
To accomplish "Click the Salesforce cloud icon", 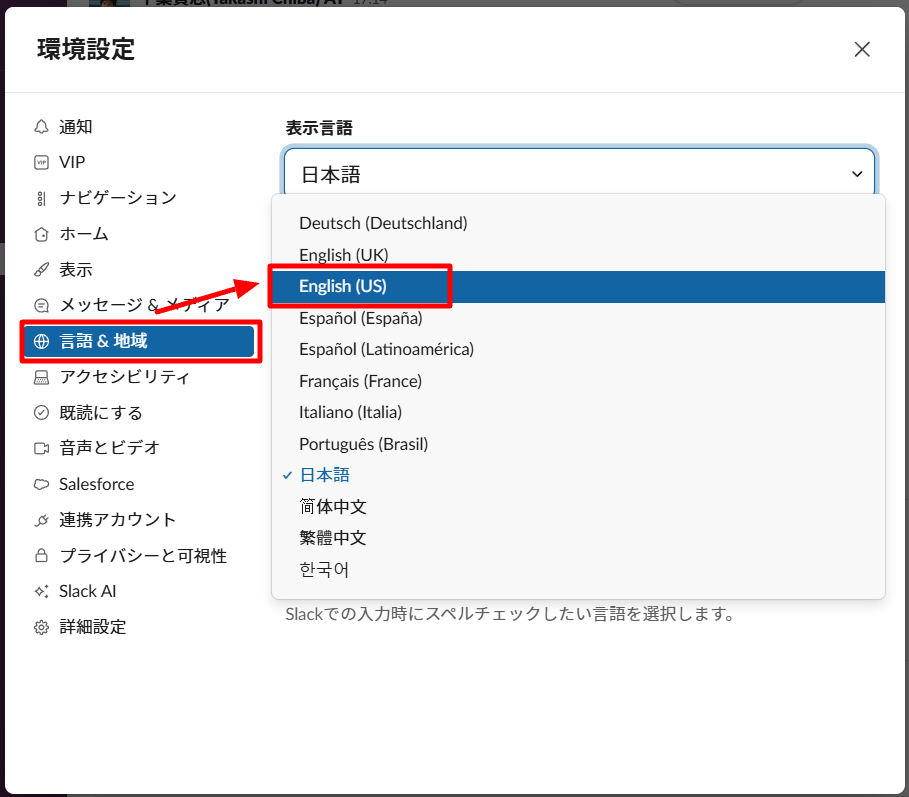I will point(41,484).
